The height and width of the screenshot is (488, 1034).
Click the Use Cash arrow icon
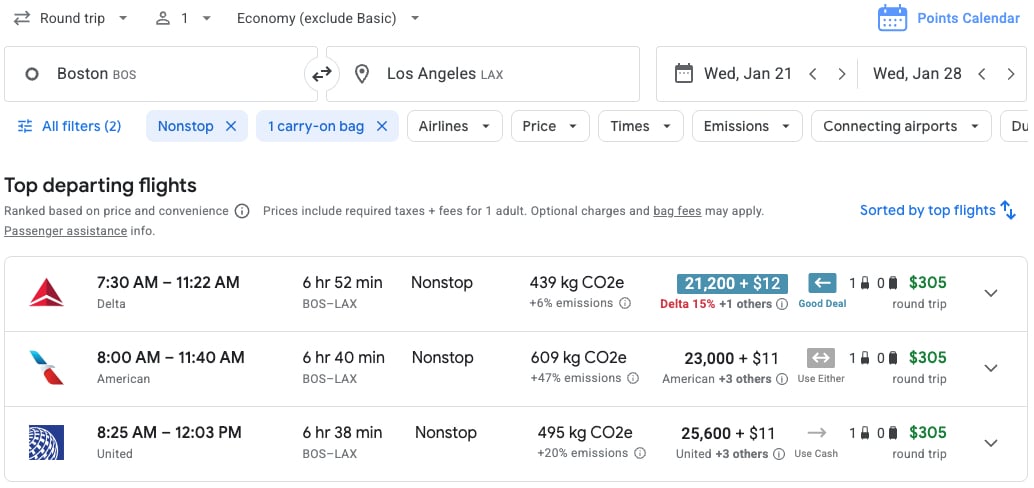817,433
